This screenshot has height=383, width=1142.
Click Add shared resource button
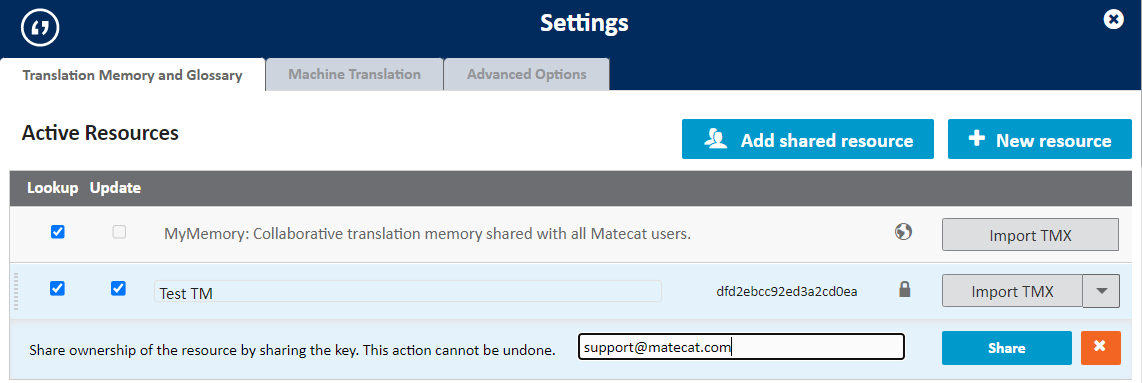click(808, 139)
